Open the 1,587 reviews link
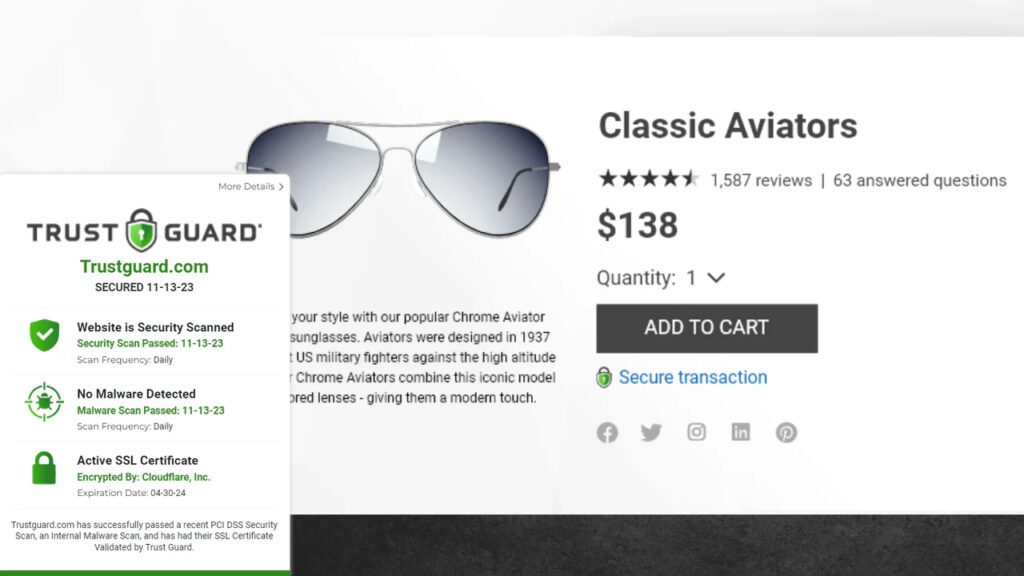Image resolution: width=1024 pixels, height=576 pixels. [761, 181]
